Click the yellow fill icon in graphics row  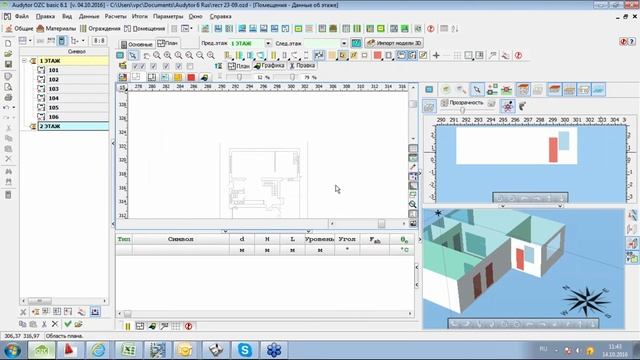178,77
